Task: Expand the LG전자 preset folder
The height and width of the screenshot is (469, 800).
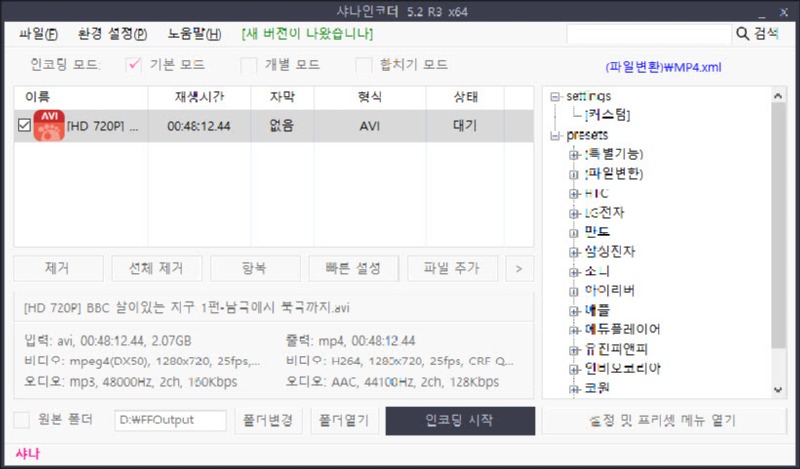Action: [574, 213]
